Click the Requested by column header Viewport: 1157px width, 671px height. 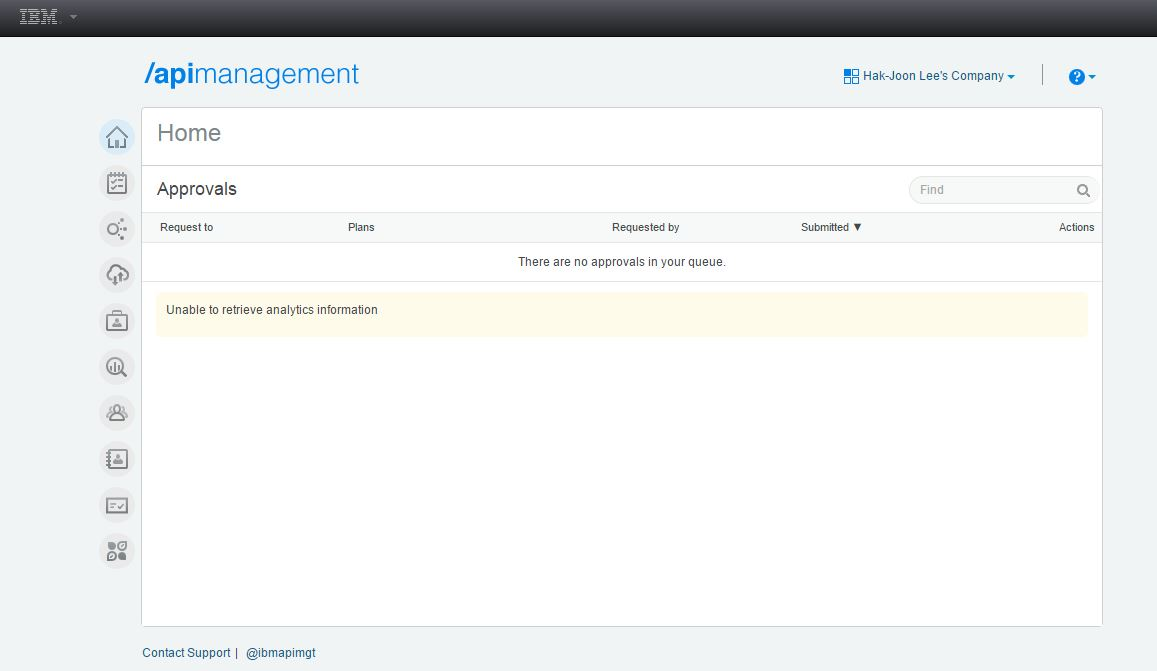tap(646, 227)
